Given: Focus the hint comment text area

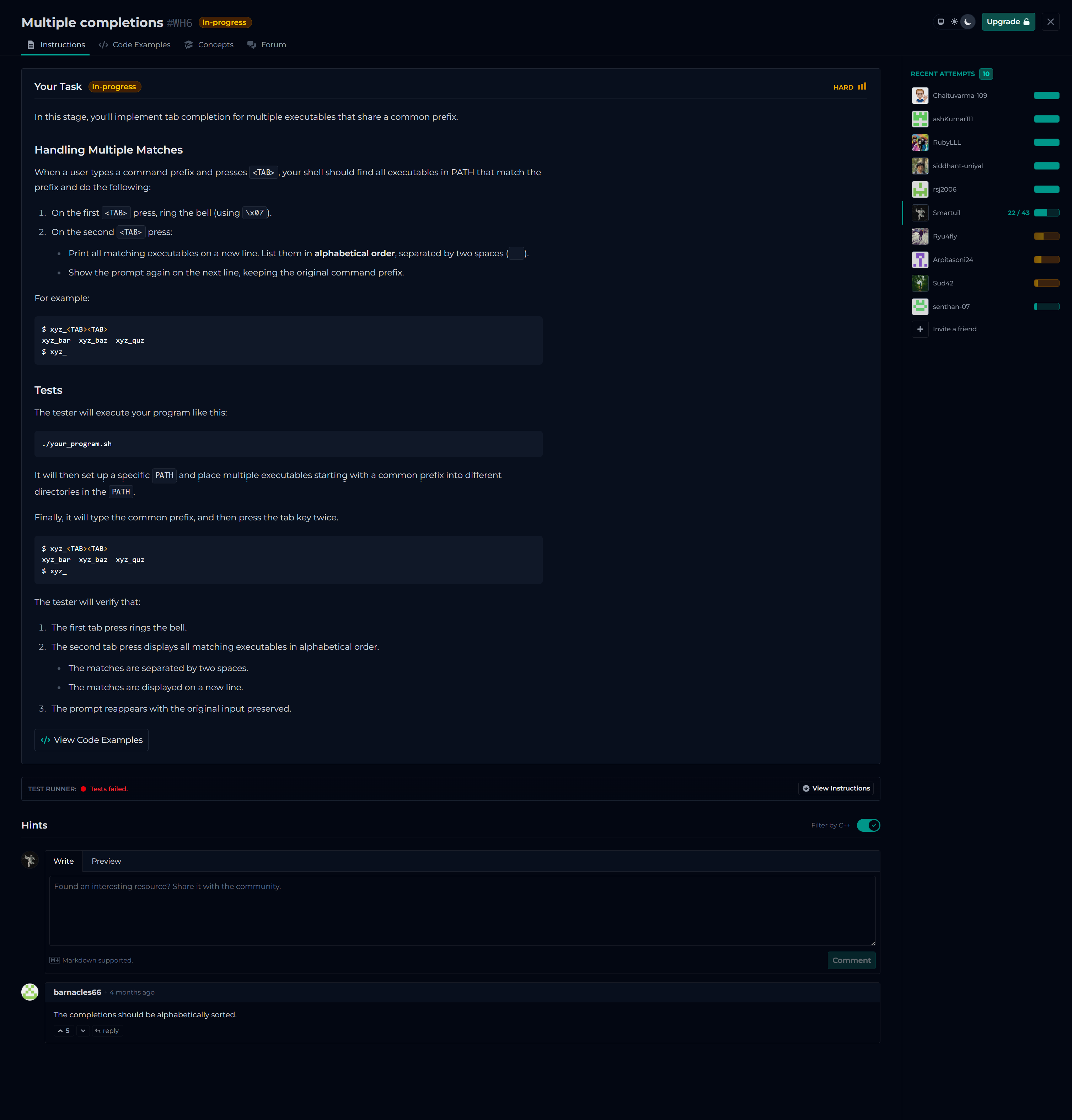Looking at the screenshot, I should tap(462, 910).
